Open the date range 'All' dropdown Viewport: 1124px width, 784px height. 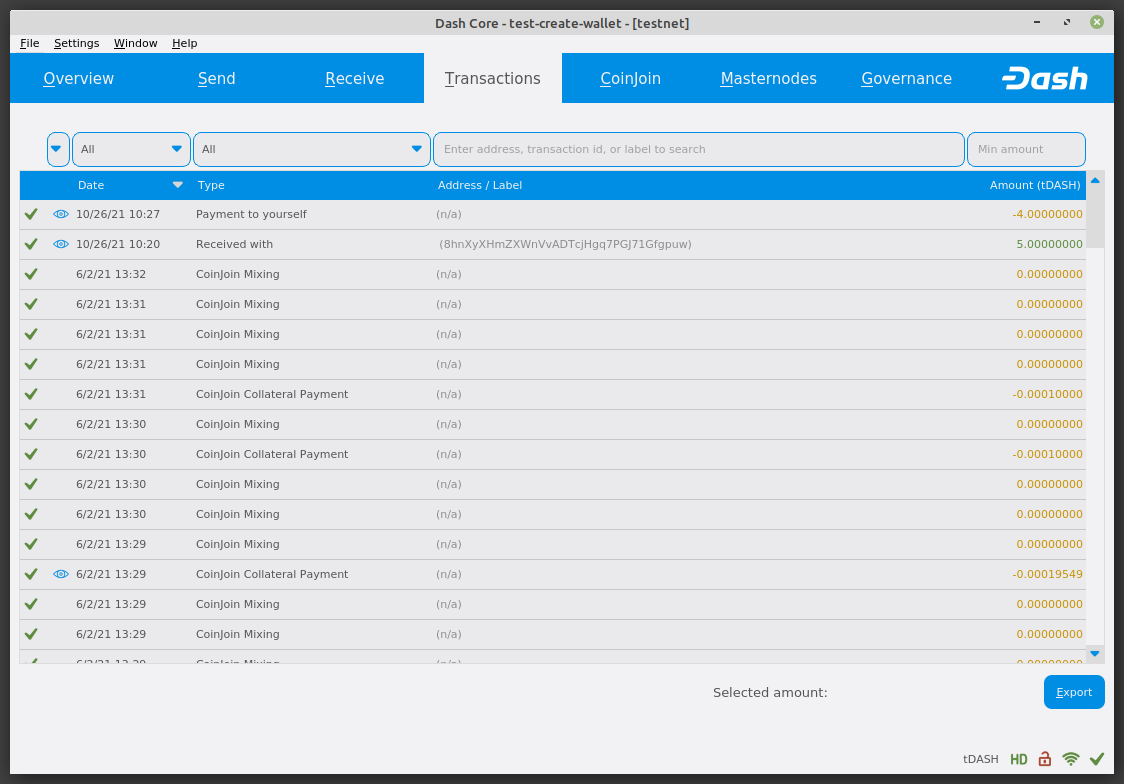point(131,149)
